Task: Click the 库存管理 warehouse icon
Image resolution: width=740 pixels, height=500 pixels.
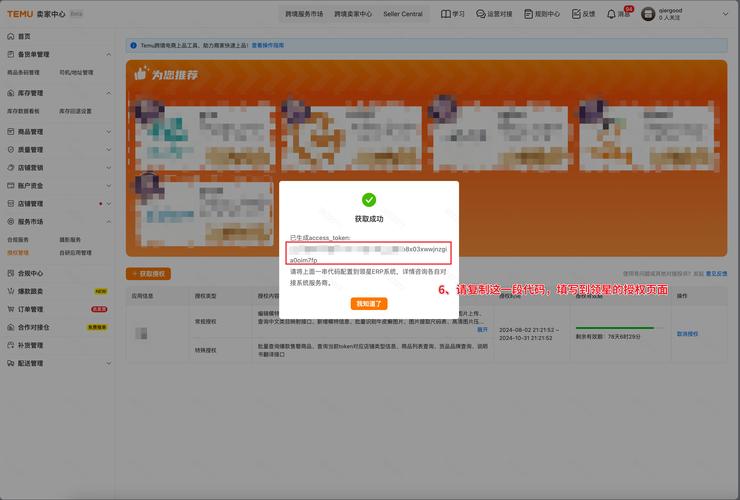Action: click(x=10, y=93)
